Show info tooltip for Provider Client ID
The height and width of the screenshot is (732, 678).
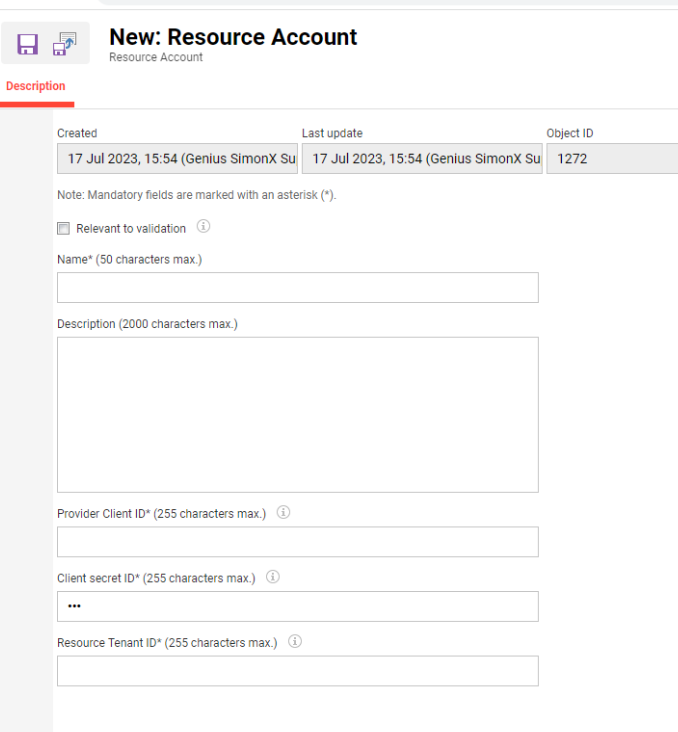[x=283, y=512]
